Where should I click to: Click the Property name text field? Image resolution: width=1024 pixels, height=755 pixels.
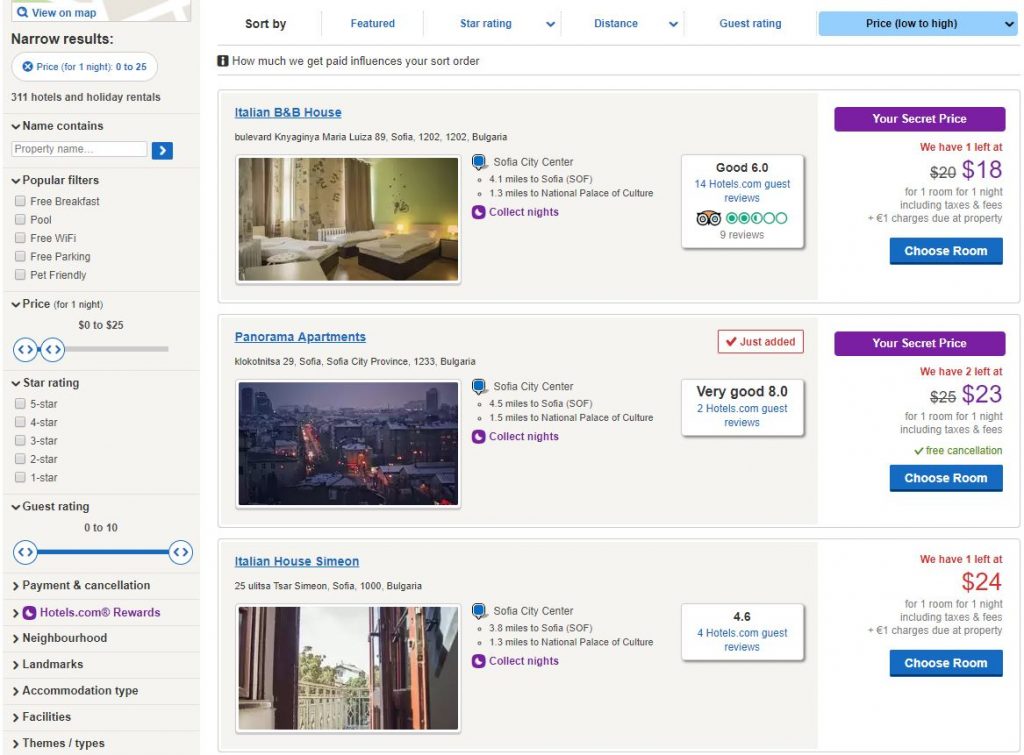coord(80,149)
